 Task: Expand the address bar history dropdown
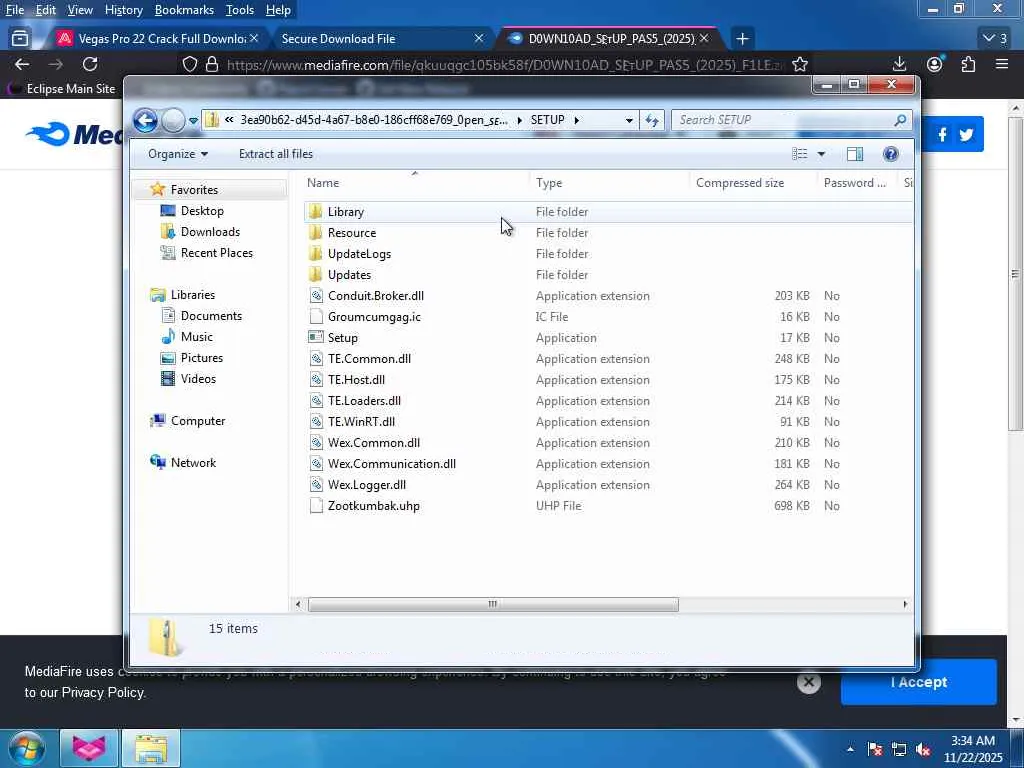(x=629, y=120)
